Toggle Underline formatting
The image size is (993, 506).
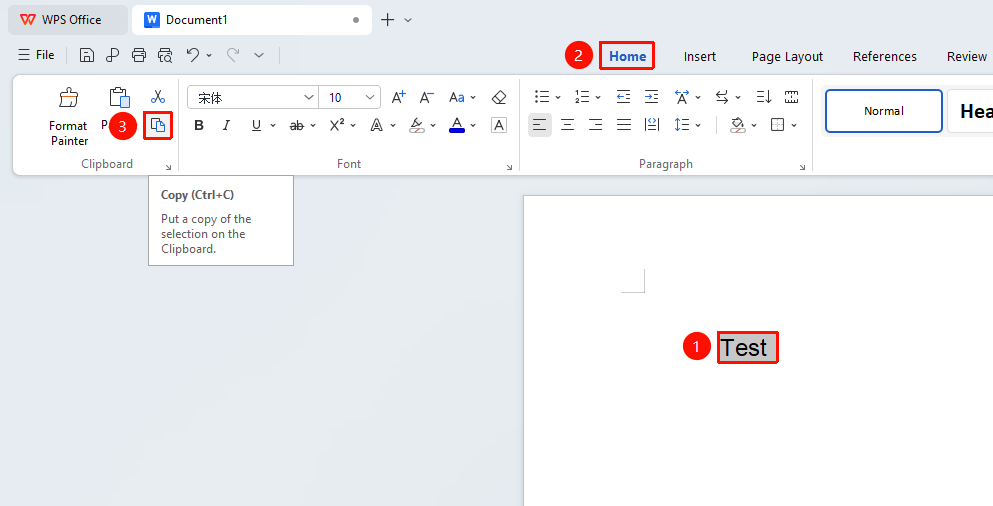[256, 125]
